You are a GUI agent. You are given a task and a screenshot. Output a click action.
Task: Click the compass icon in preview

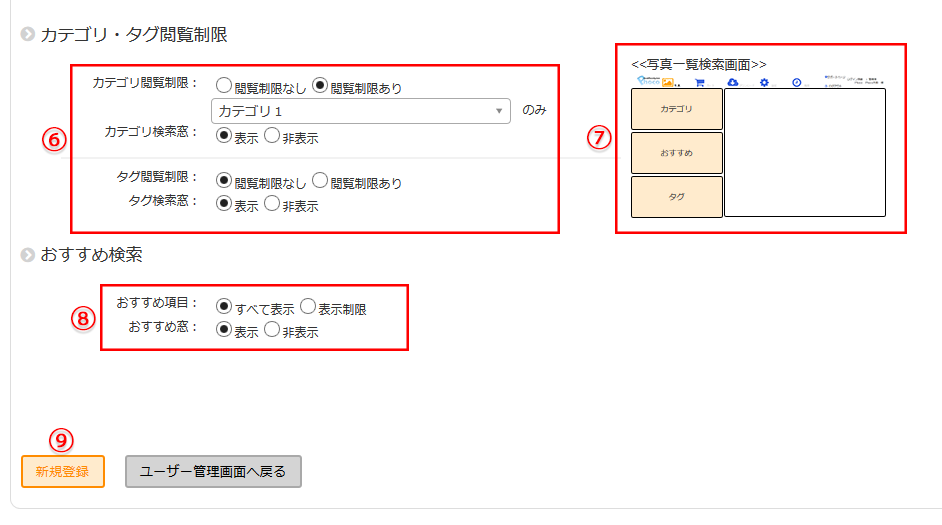(x=796, y=82)
